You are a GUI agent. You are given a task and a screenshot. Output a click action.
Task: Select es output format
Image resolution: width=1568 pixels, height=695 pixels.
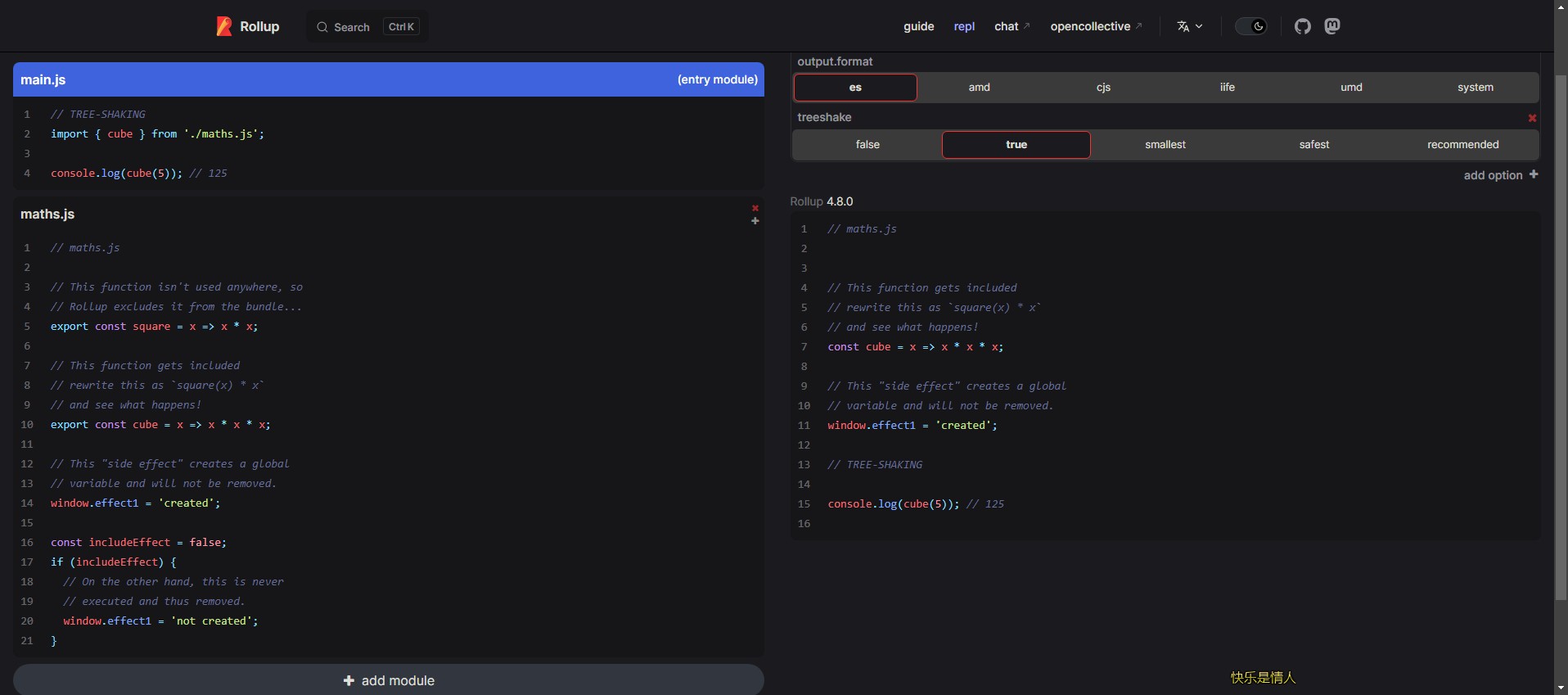[x=855, y=88]
